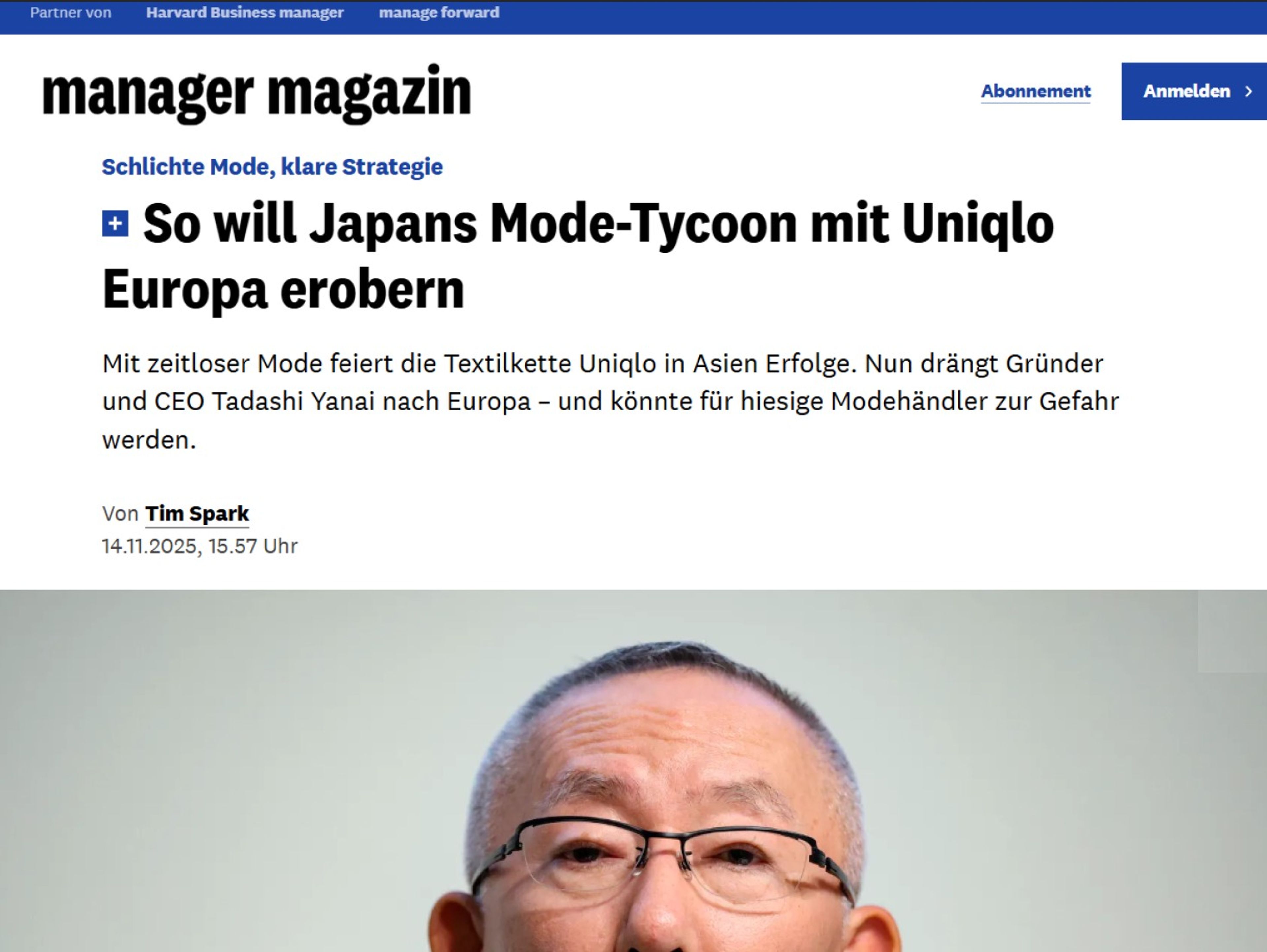1267x952 pixels.
Task: Click the faint square overlay on photo
Action: [1232, 631]
